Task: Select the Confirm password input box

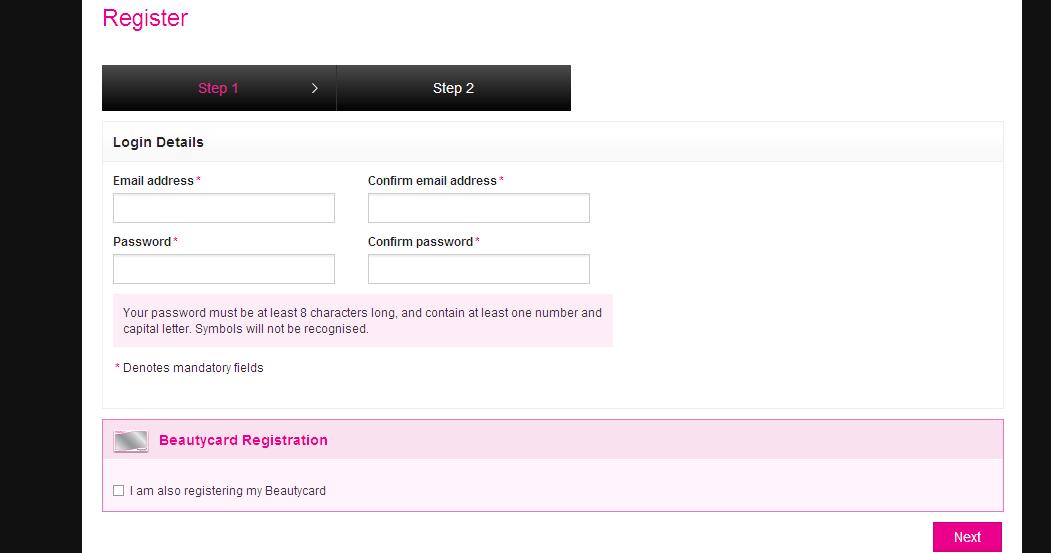Action: tap(479, 269)
